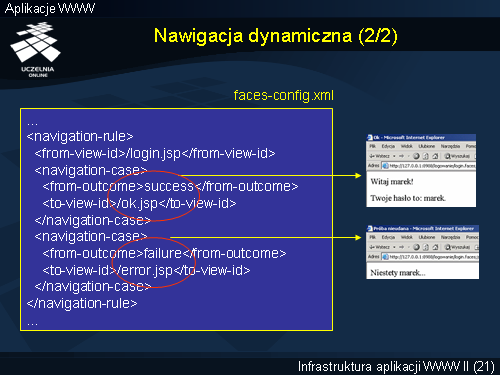Image resolution: width=500 pixels, height=375 pixels.
Task: Click Wyszukaj search in Próba nieudana window
Action: 457,247
